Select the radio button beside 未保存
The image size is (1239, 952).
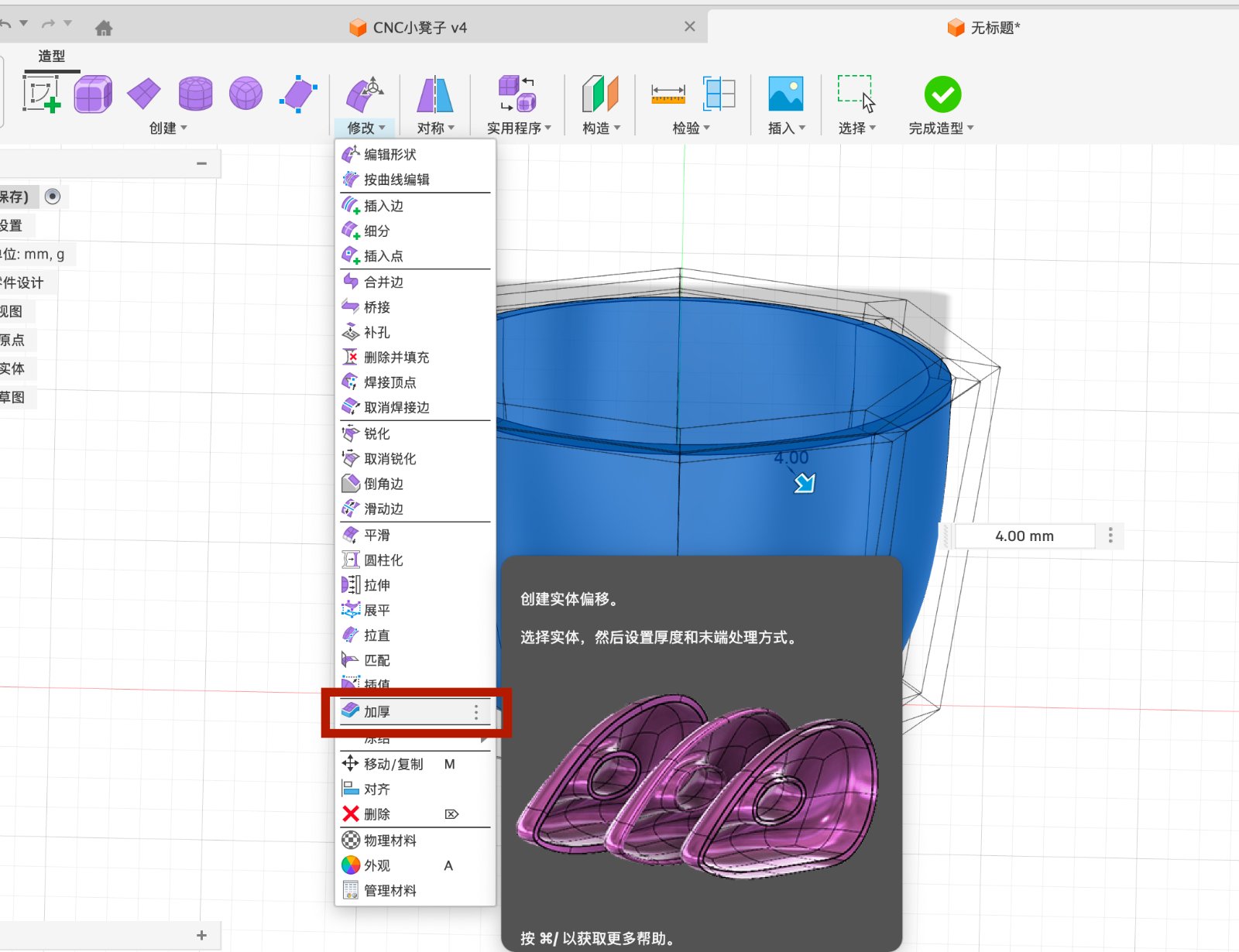(x=53, y=197)
